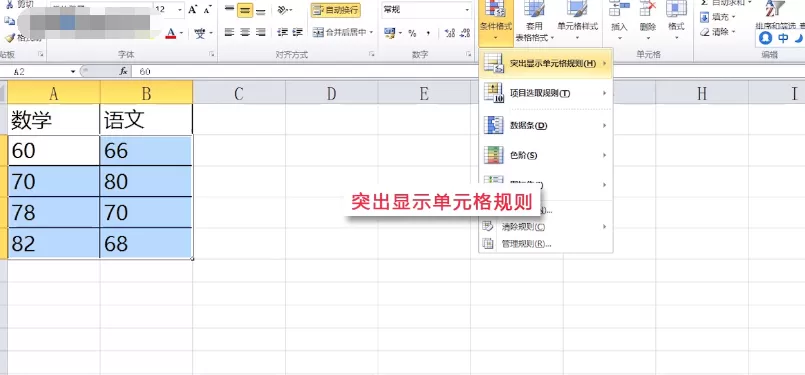
Task: Select column A header
Action: pos(54,93)
